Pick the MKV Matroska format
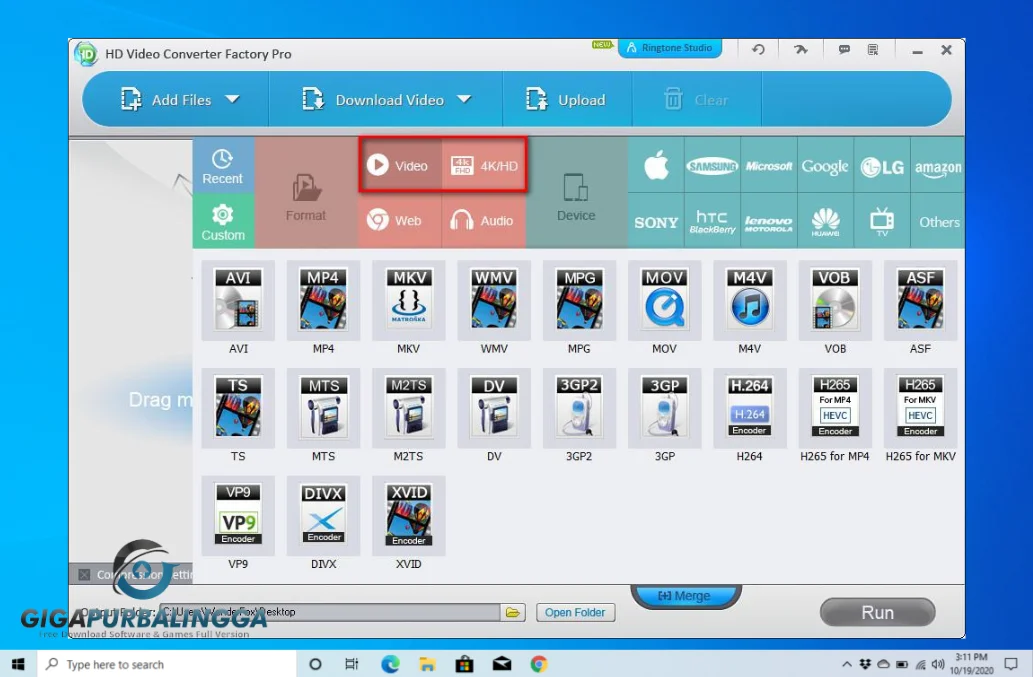 click(x=408, y=300)
